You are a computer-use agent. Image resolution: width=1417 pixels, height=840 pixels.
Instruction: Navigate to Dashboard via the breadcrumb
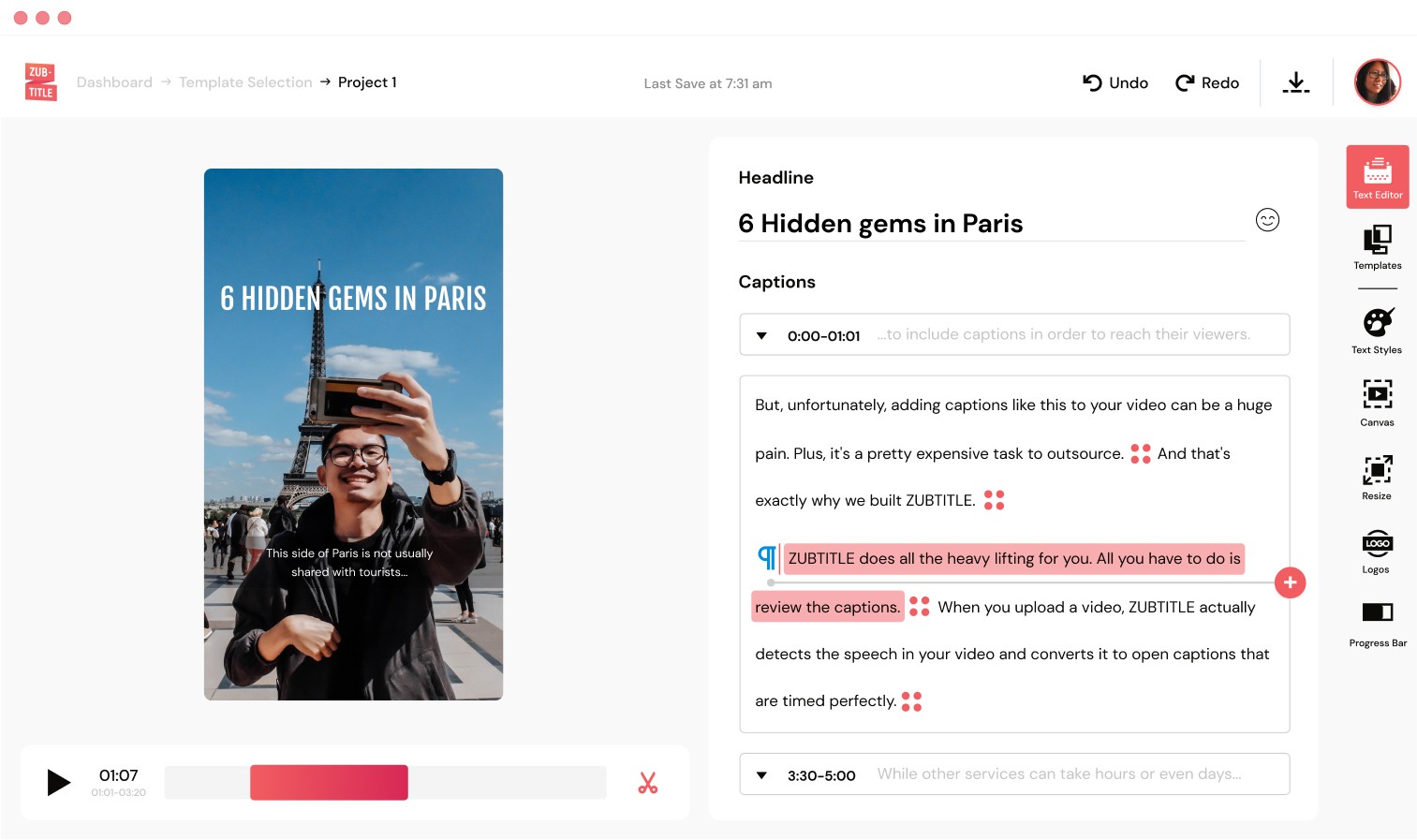tap(114, 82)
